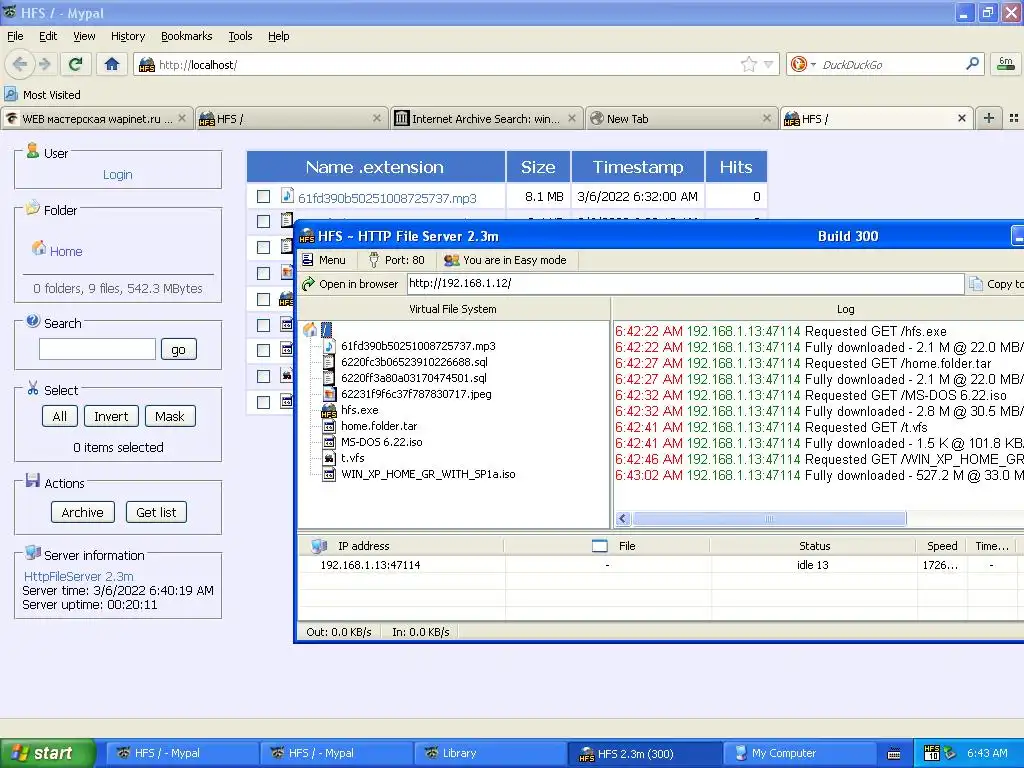Reload the localhost page

[76, 64]
